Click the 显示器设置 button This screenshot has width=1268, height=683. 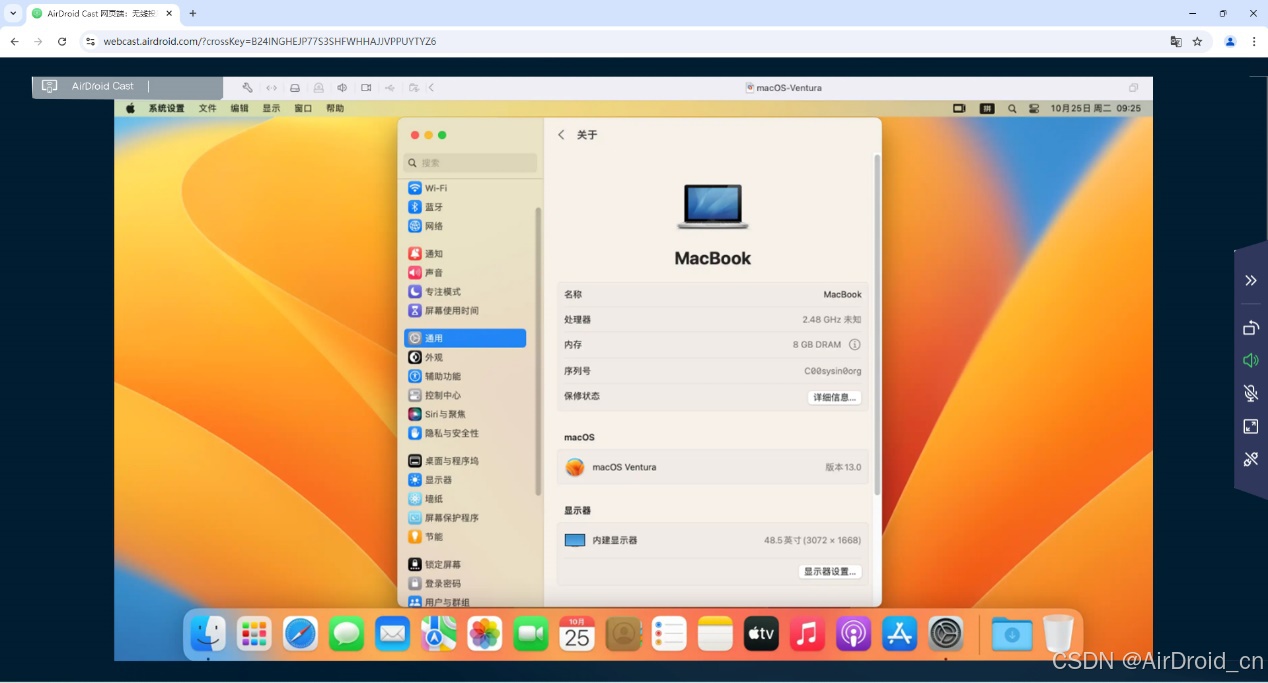(x=830, y=572)
